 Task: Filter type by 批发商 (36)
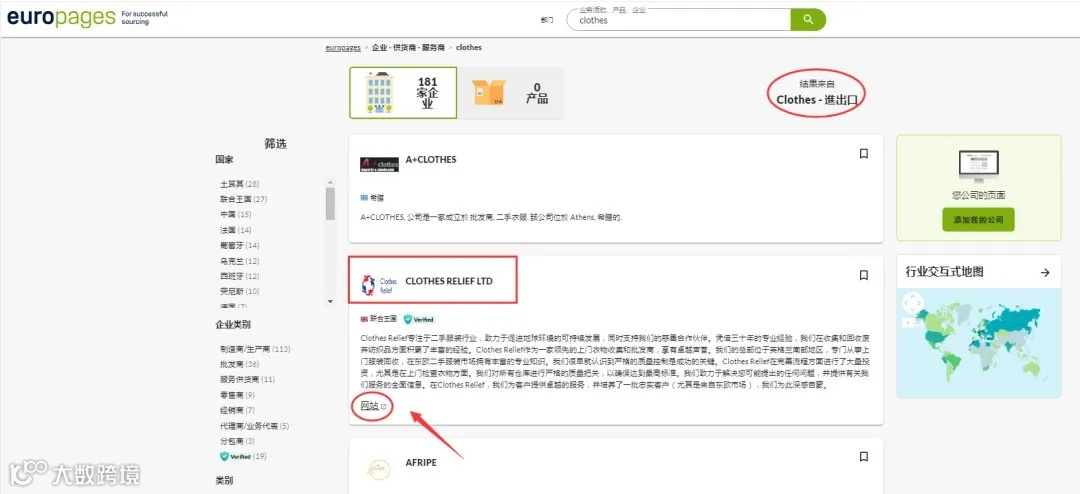click(240, 364)
